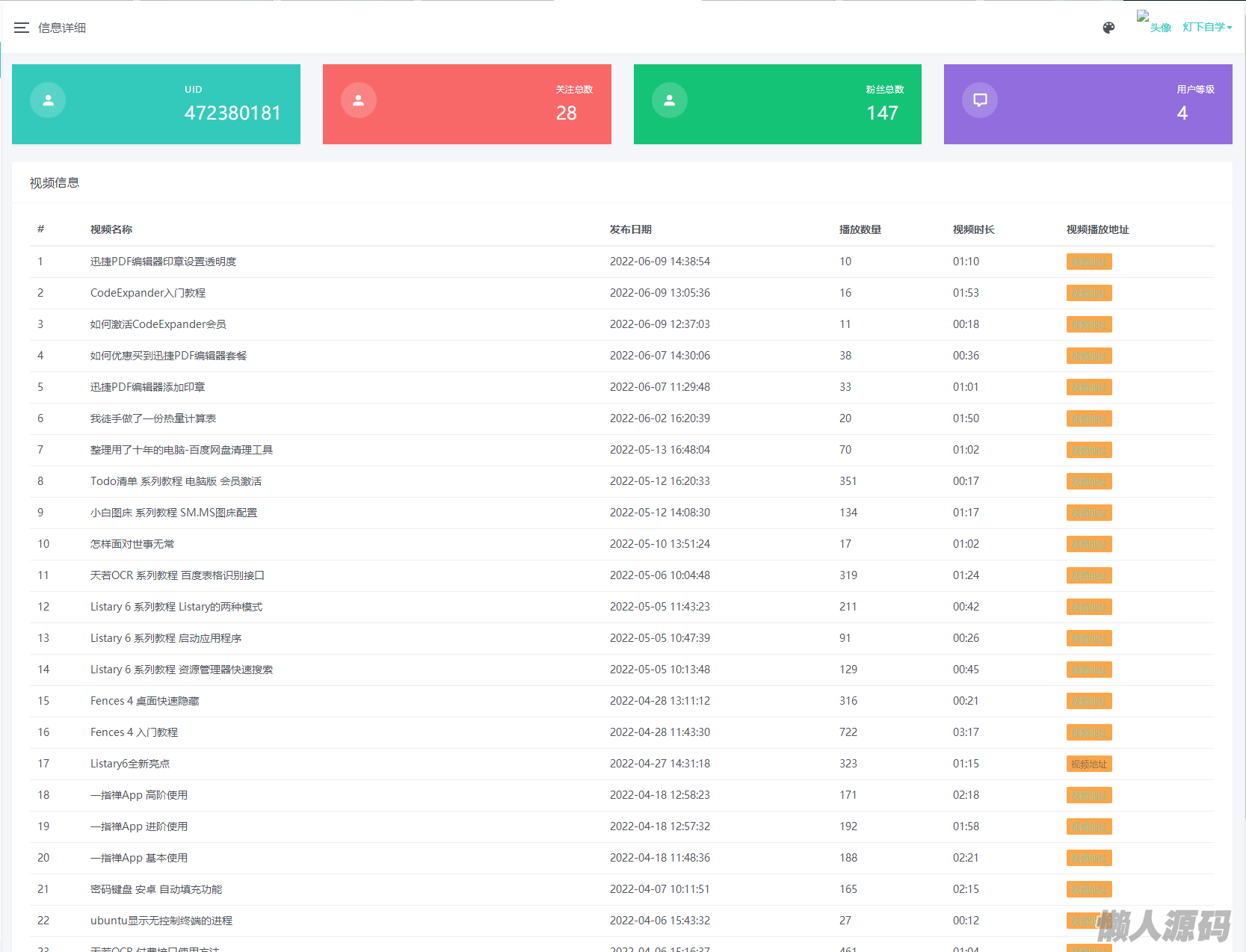Click the 发布日期 column header
This screenshot has height=952, width=1246.
click(x=630, y=229)
